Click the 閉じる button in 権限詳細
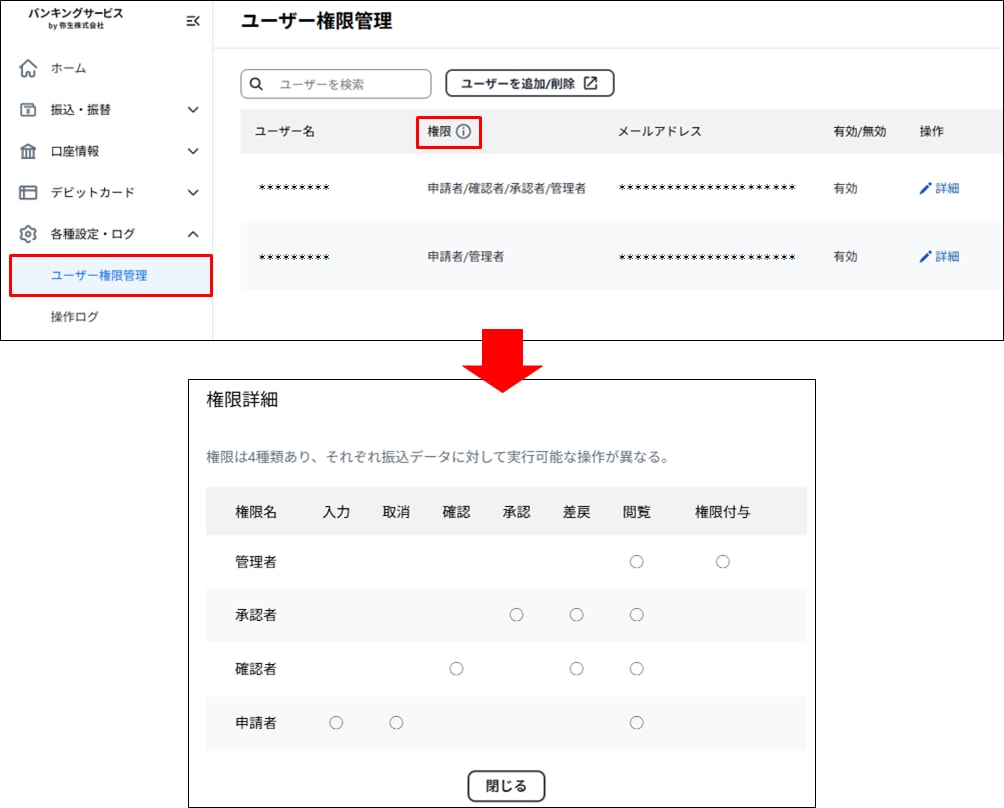This screenshot has height=808, width=1004. pos(506,786)
